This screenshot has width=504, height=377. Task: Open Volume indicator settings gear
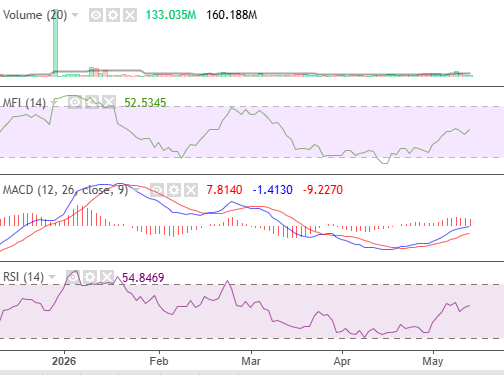[113, 15]
